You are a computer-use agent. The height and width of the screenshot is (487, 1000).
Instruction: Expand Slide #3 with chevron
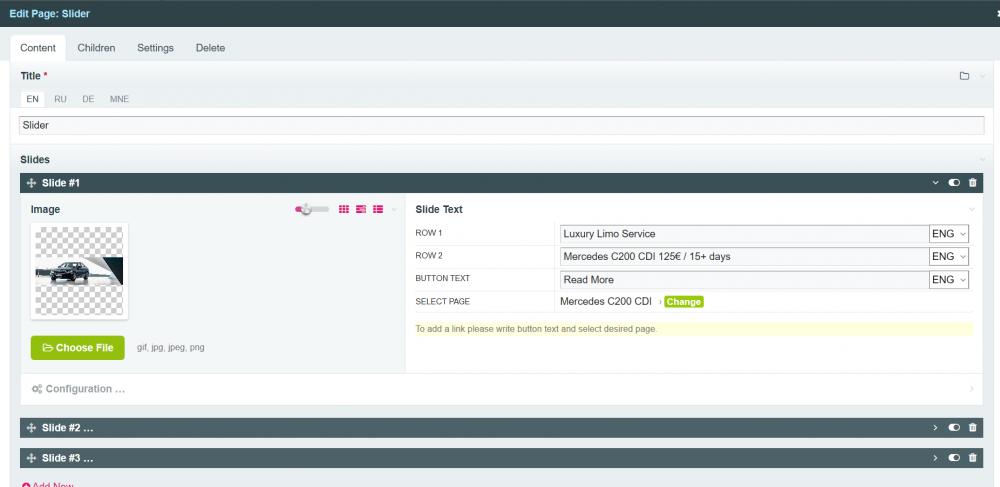pos(935,458)
